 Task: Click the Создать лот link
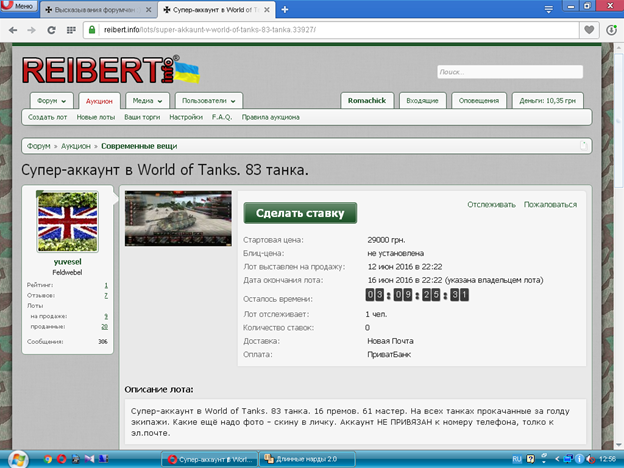(47, 117)
